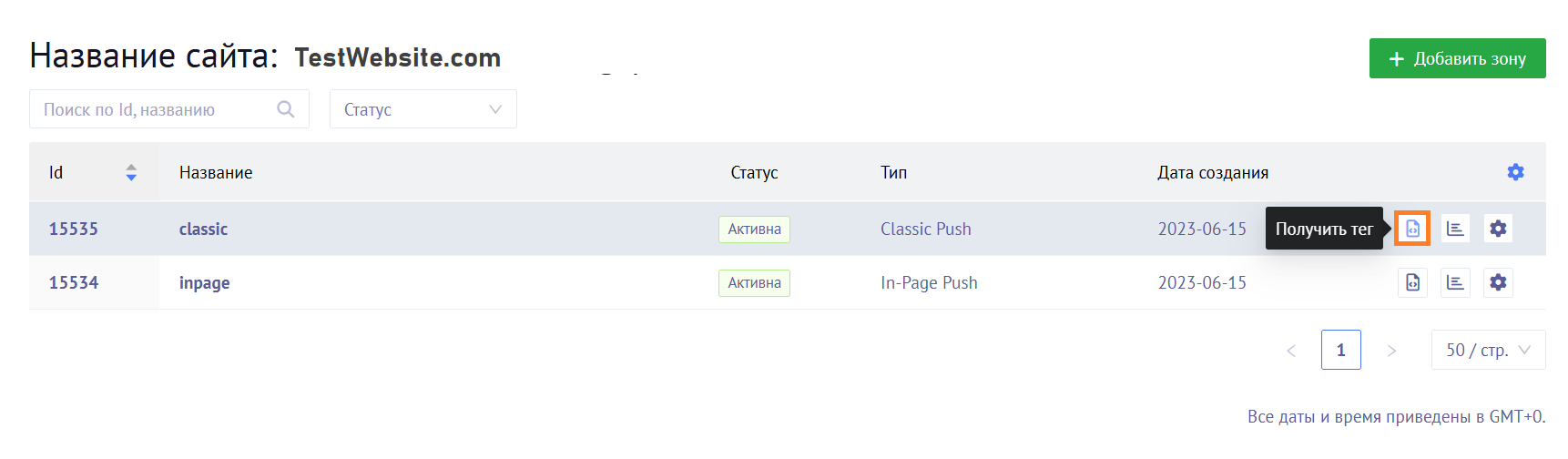Focus the search by Id or name field

tap(155, 109)
